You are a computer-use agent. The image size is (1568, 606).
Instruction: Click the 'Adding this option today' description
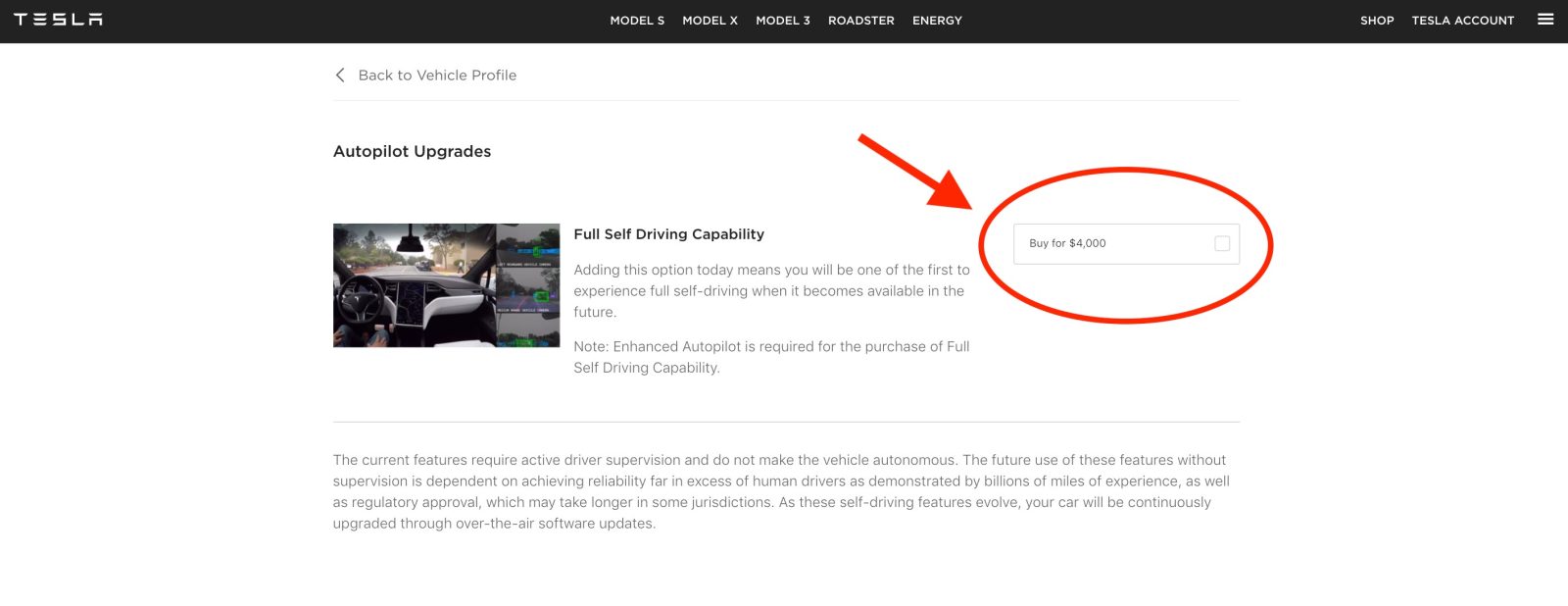(x=771, y=291)
